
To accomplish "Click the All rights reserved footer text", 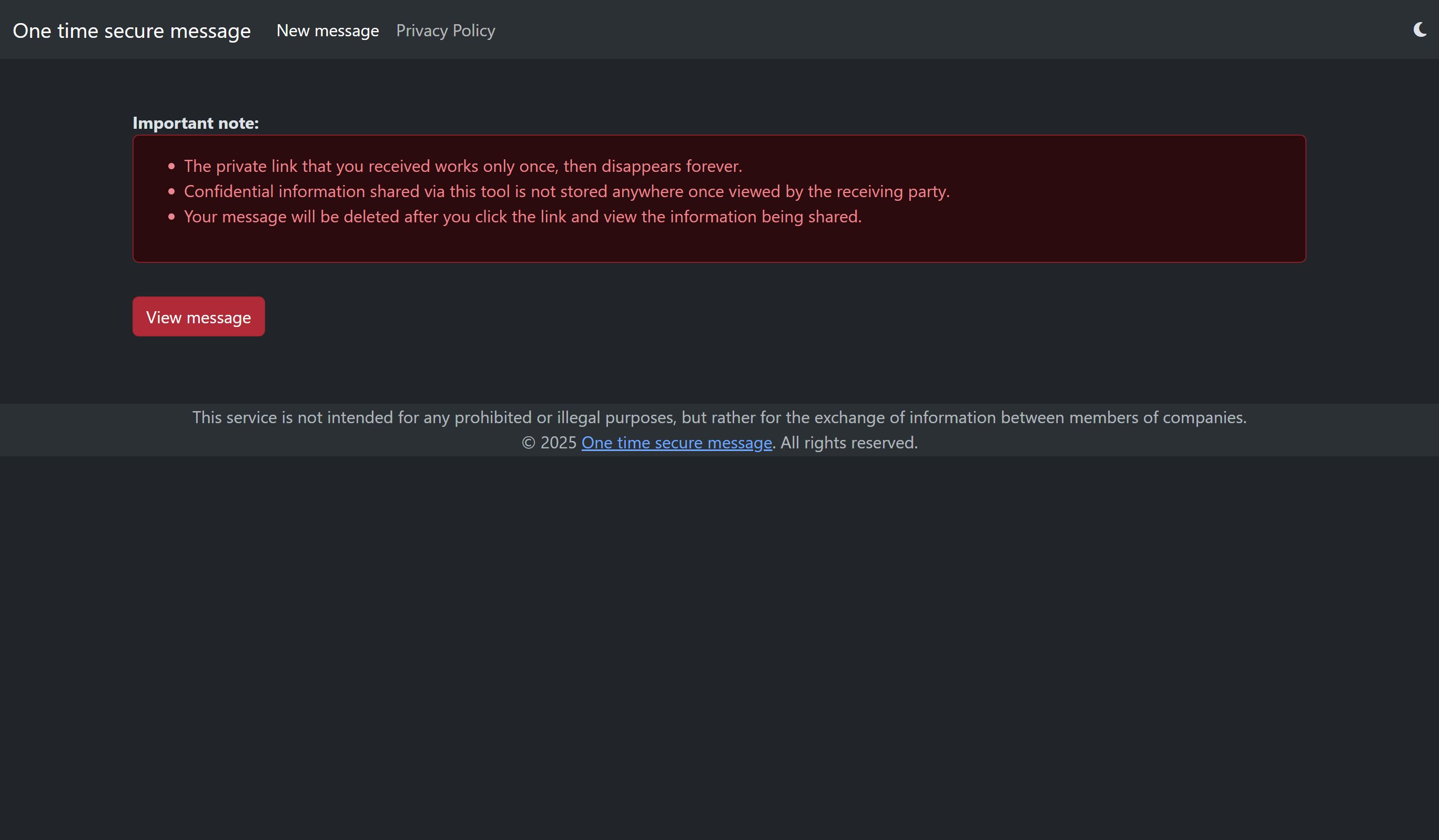I will [x=848, y=443].
